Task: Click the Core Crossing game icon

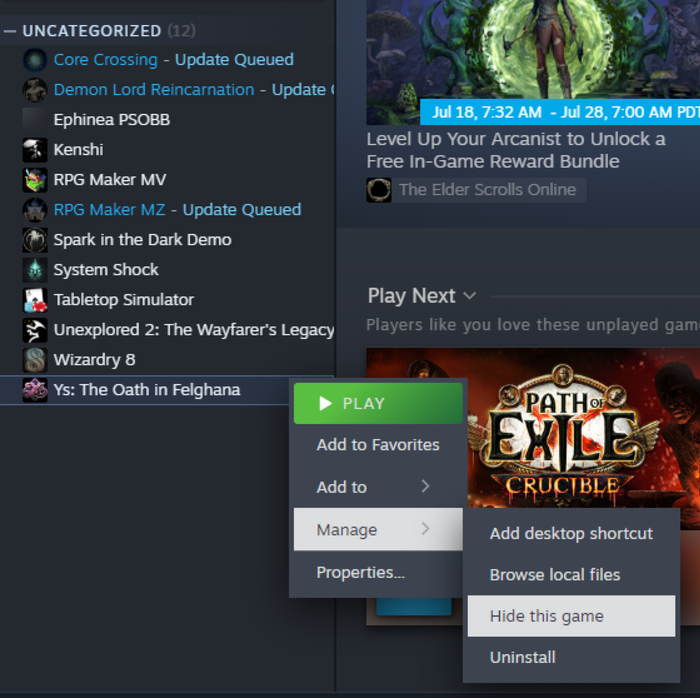Action: click(x=35, y=60)
